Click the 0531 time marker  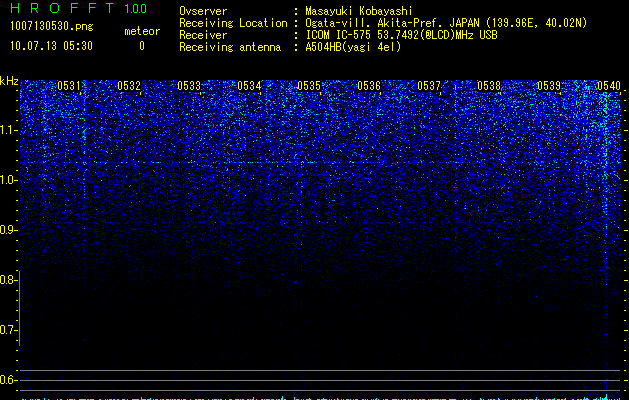pyautogui.click(x=69, y=86)
